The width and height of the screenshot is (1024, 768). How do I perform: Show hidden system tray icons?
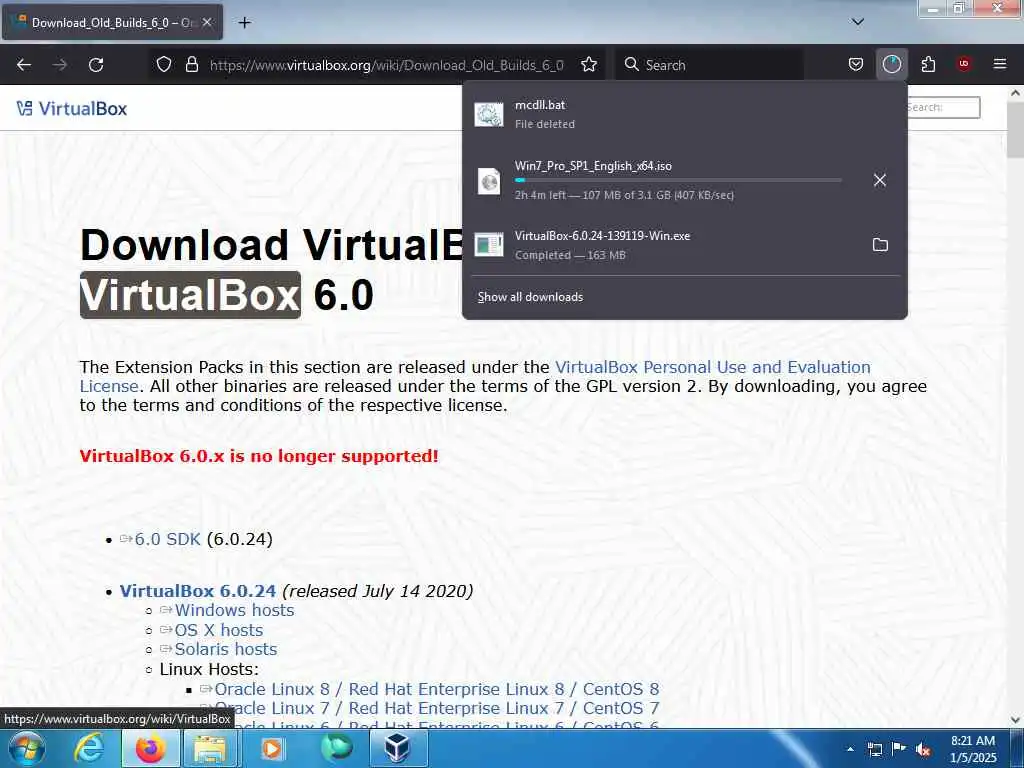pyautogui.click(x=850, y=749)
